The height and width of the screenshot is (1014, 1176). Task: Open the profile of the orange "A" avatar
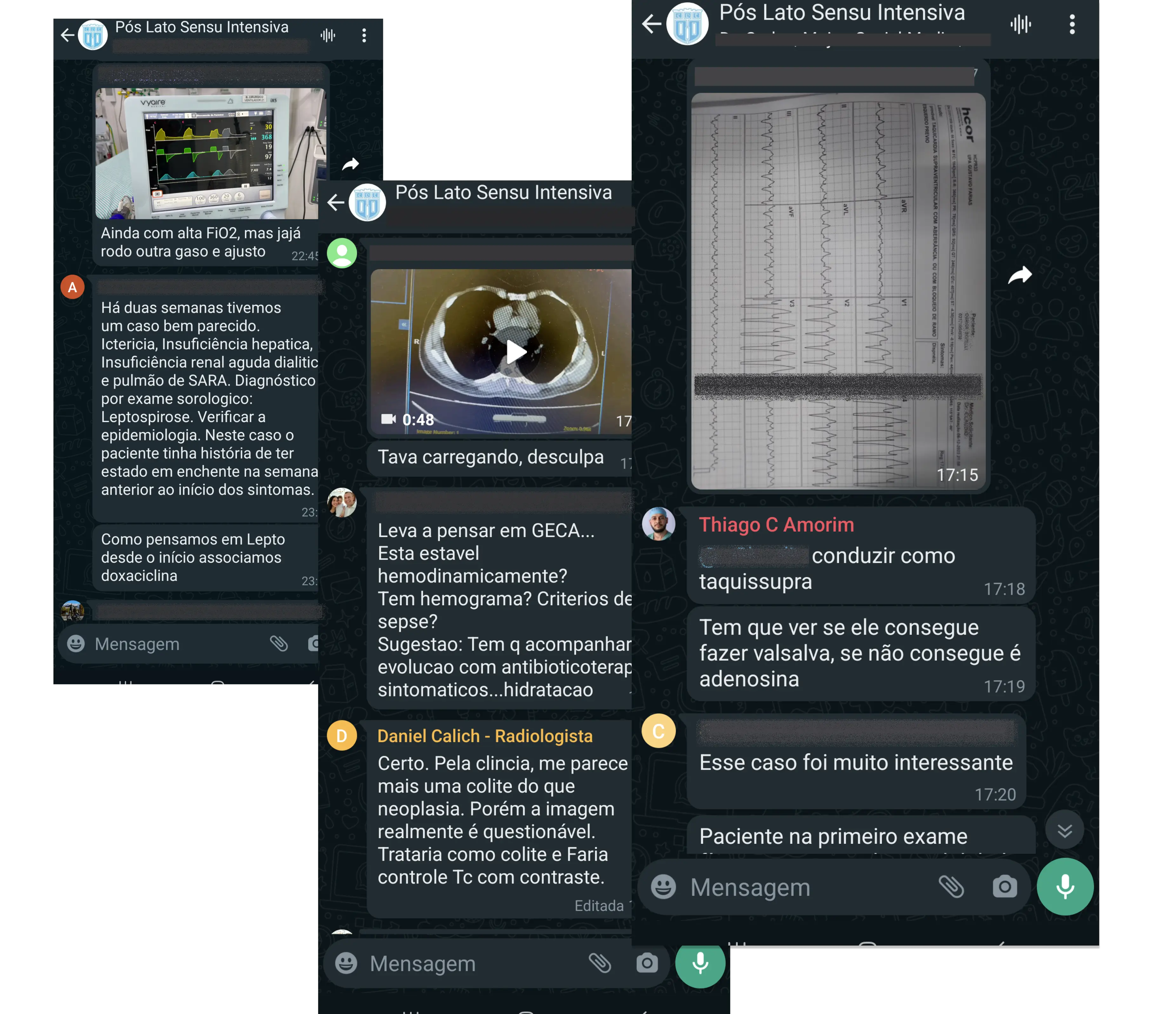click(x=73, y=287)
